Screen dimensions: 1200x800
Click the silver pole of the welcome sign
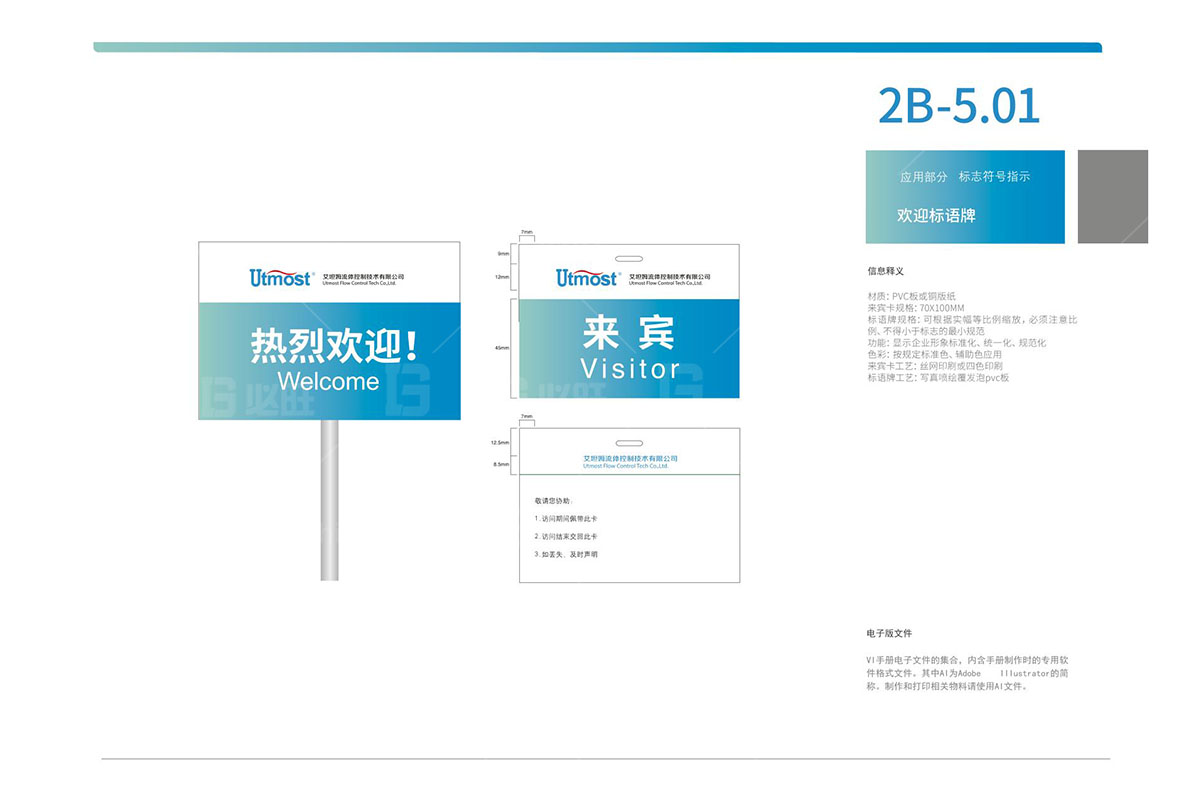point(329,499)
